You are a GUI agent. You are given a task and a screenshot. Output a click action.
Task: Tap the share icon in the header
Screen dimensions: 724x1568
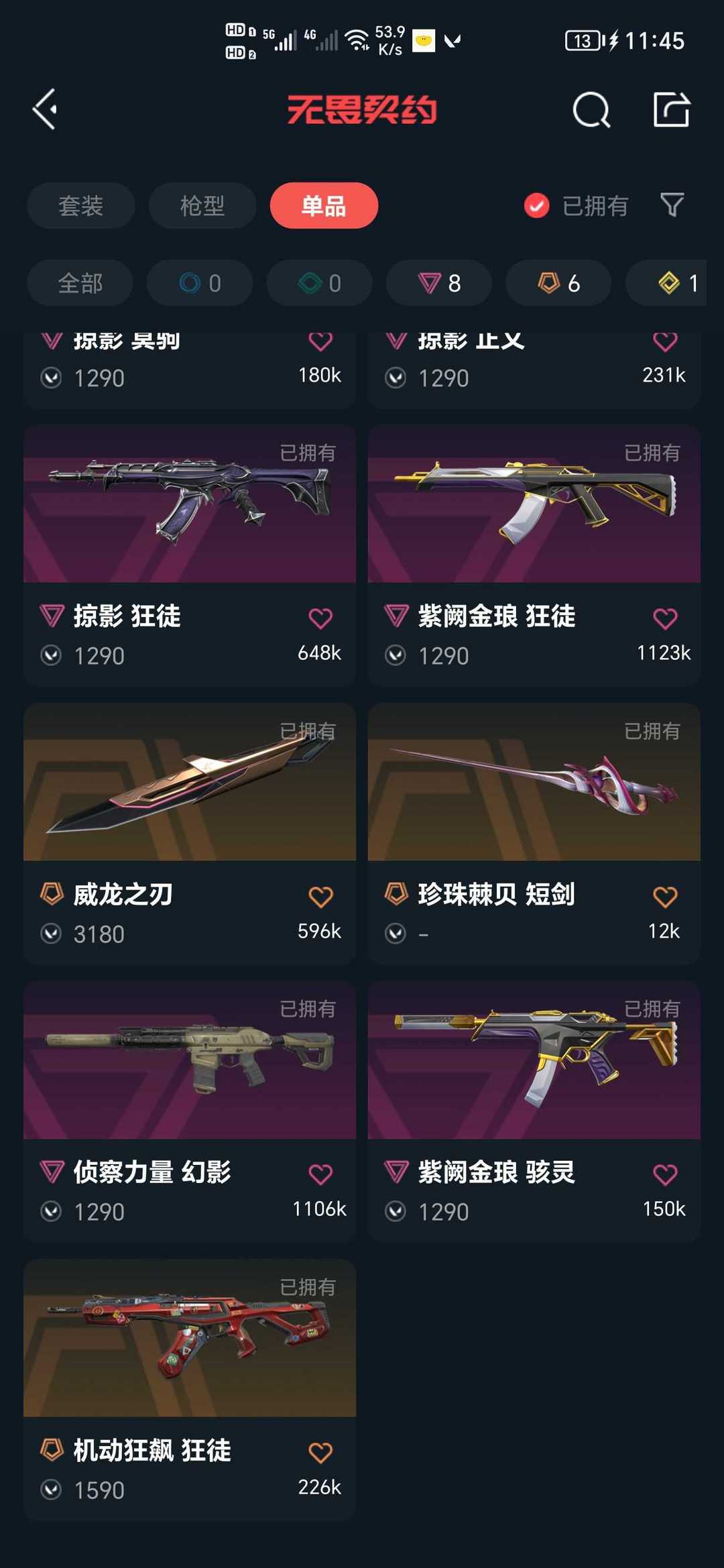pyautogui.click(x=671, y=109)
